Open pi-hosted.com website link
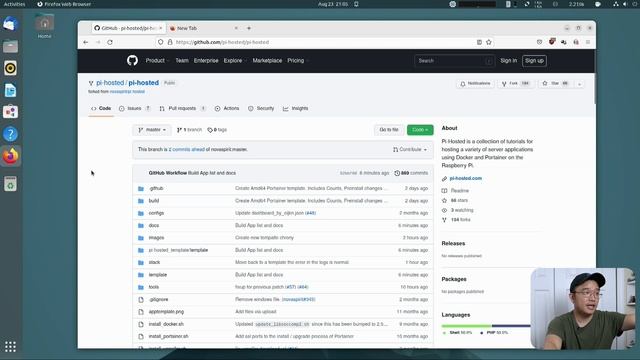640x360 pixels. 465,178
